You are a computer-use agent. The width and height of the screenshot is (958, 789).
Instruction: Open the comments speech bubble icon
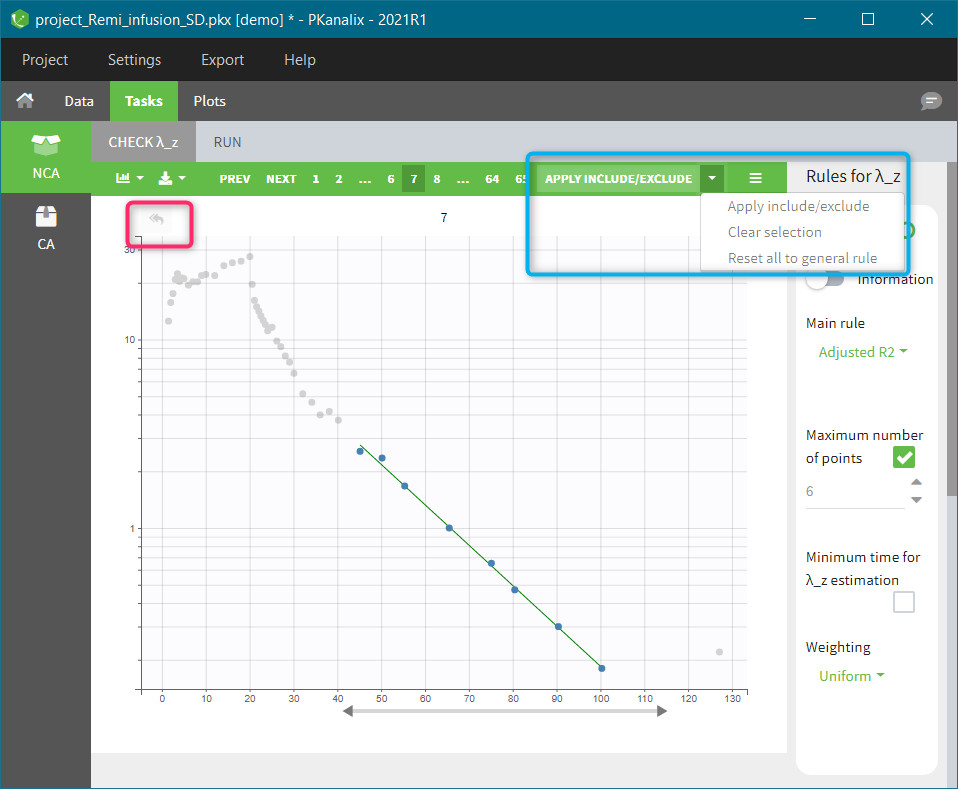pyautogui.click(x=931, y=101)
